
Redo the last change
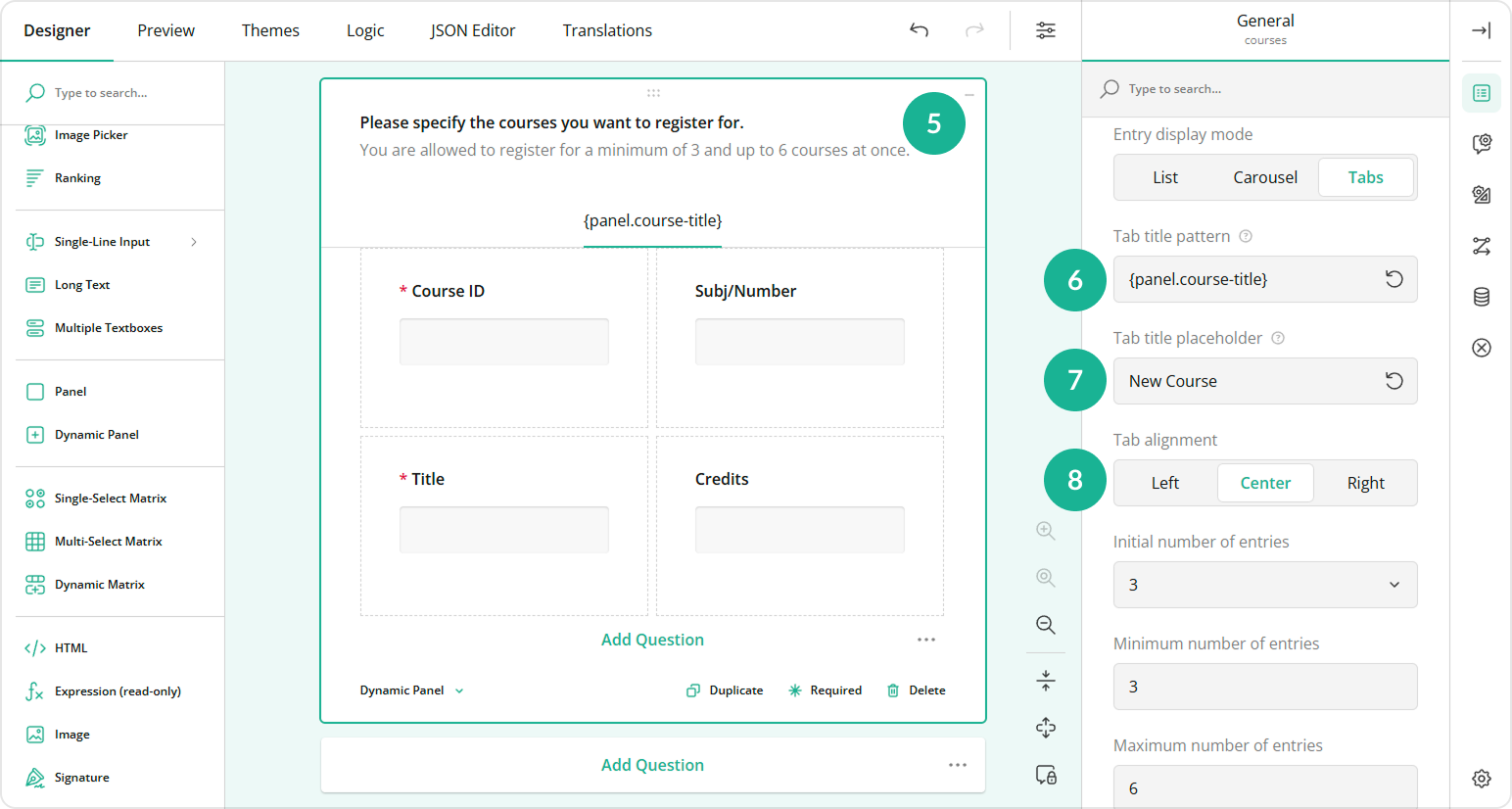pos(974,30)
